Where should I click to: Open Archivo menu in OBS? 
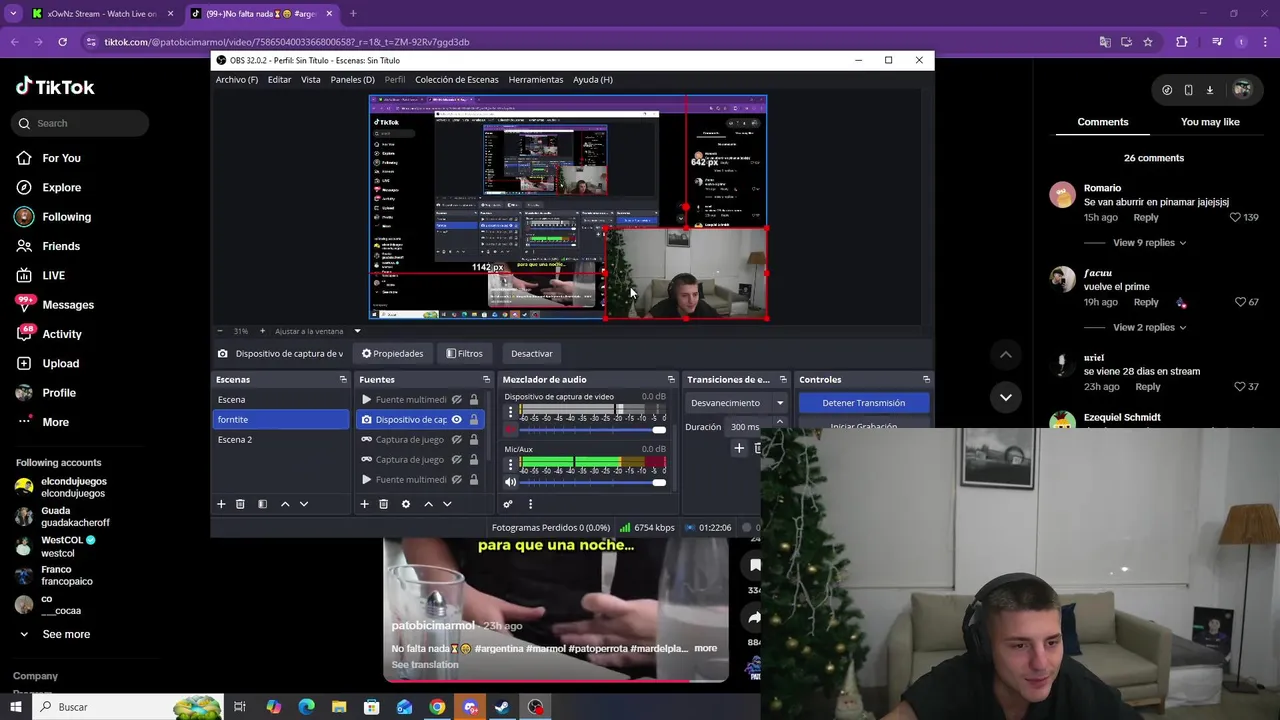(237, 80)
